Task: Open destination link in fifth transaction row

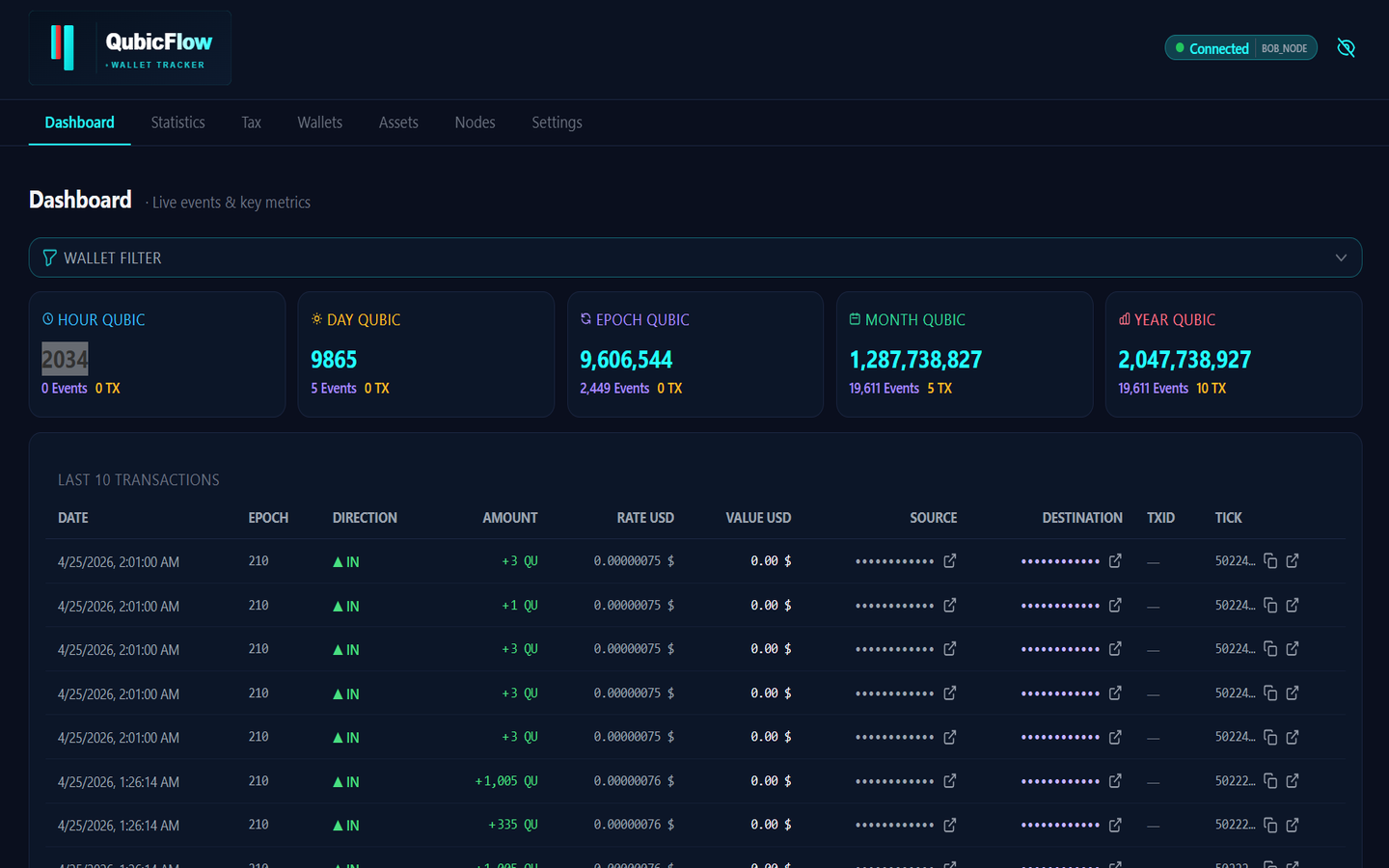Action: coord(1115,738)
